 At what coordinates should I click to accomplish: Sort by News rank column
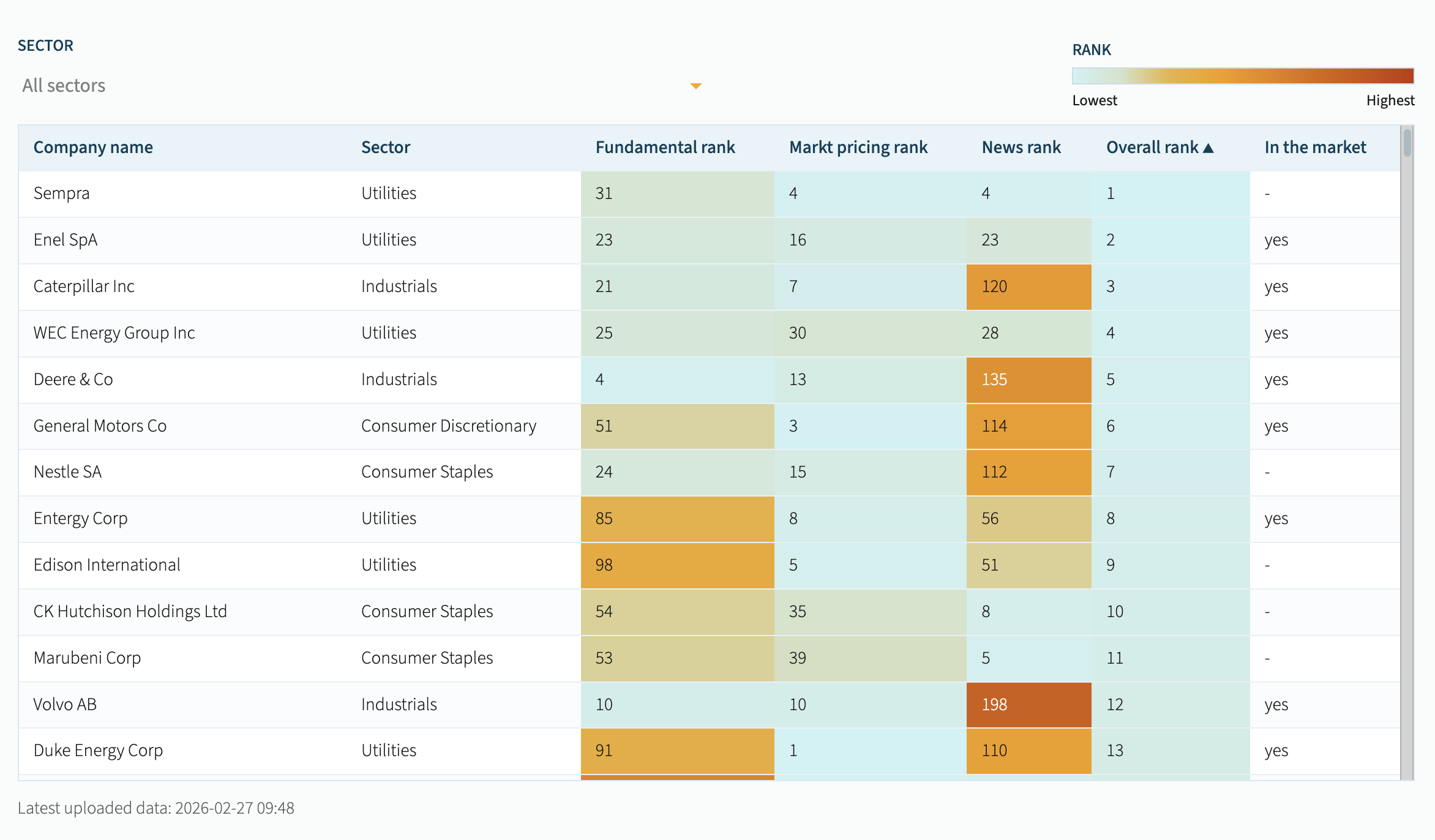(x=1021, y=148)
